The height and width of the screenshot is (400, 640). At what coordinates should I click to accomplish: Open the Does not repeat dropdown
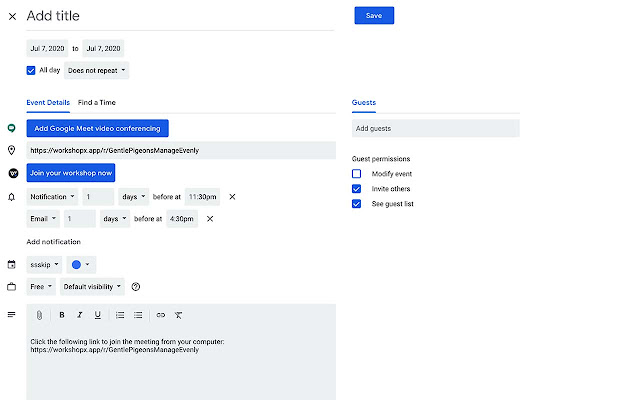[97, 70]
